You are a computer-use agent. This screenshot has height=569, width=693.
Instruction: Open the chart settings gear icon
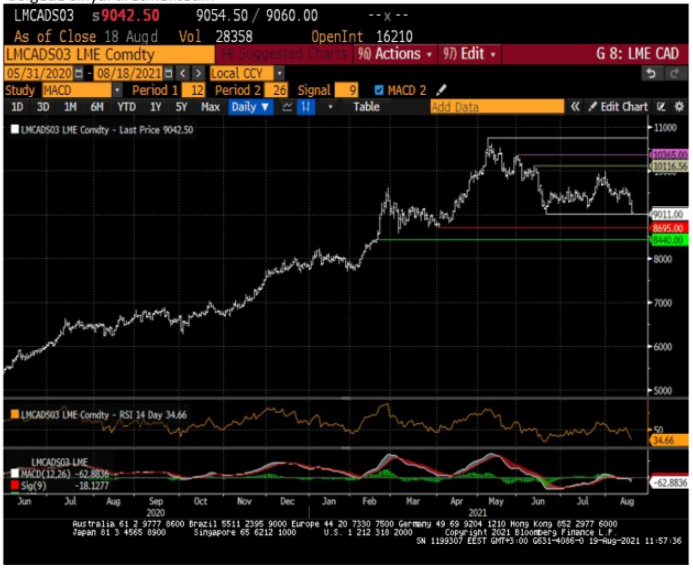[x=679, y=107]
